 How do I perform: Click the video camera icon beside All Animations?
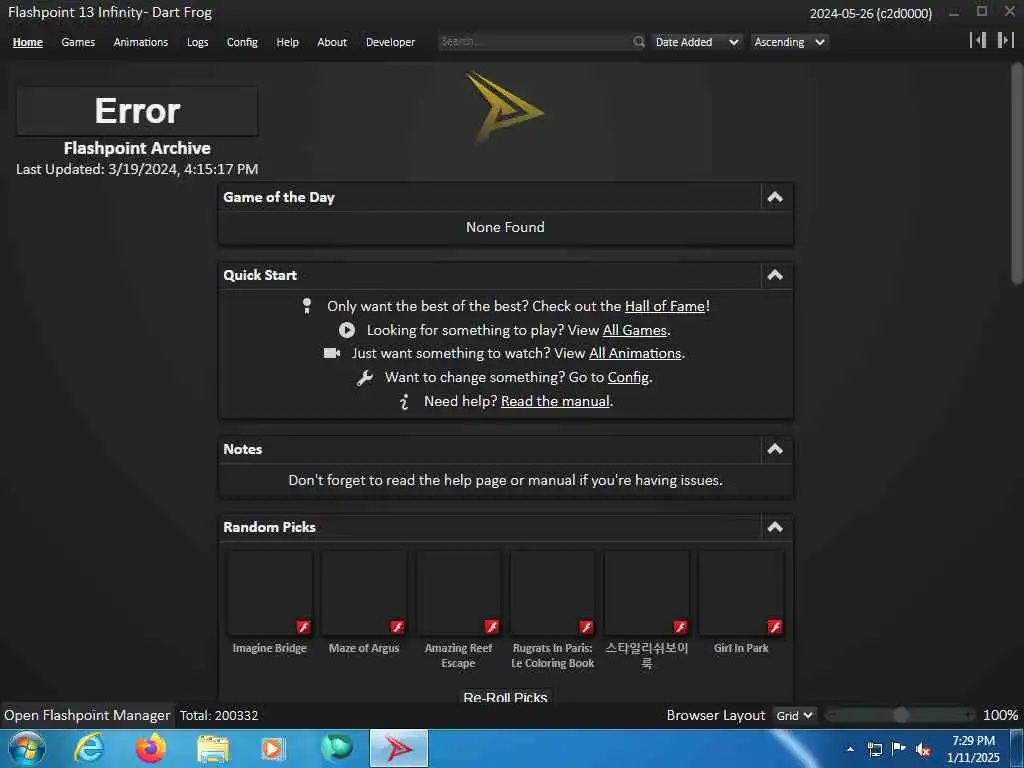pos(332,353)
